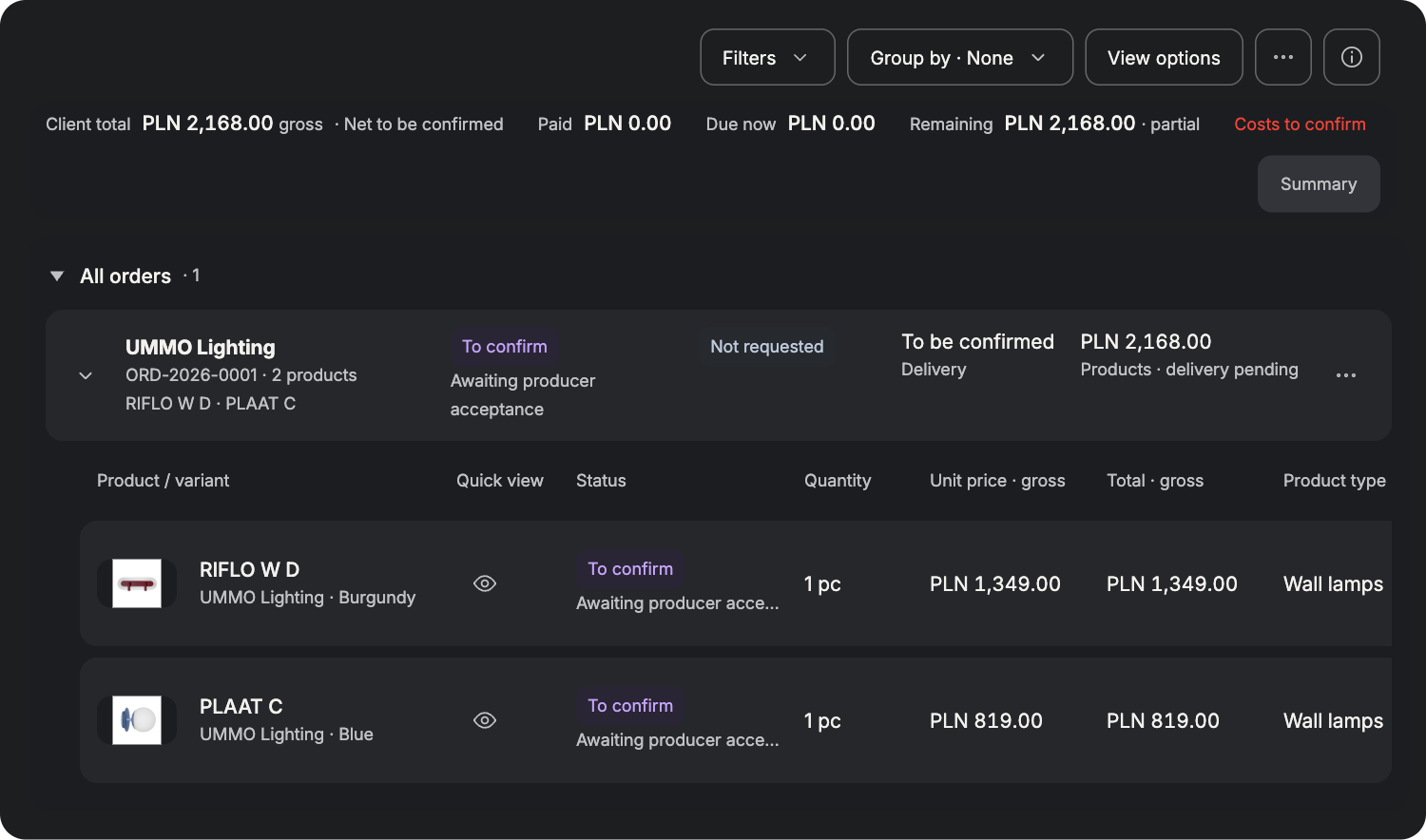Click the PLAAT C product thumbnail

(x=137, y=720)
